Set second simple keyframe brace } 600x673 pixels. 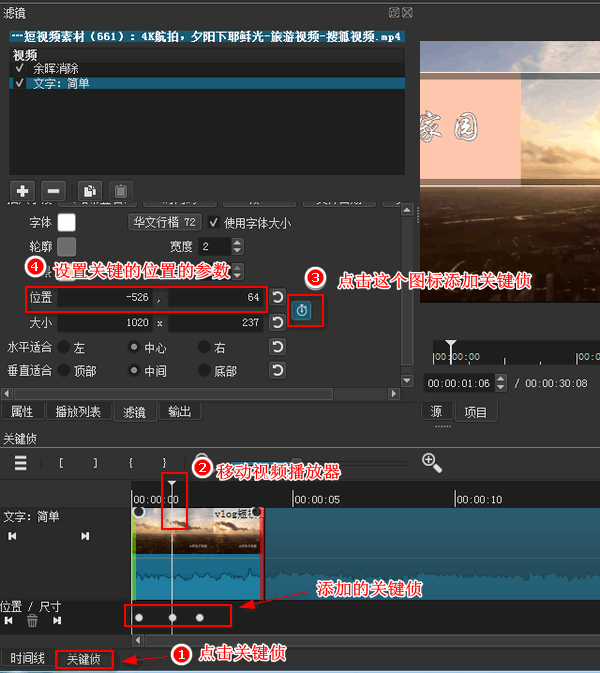click(x=164, y=463)
